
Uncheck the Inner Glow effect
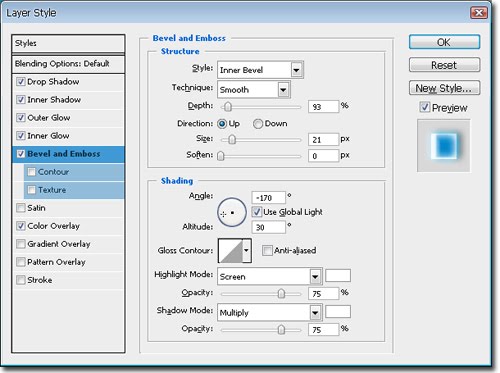(21, 136)
